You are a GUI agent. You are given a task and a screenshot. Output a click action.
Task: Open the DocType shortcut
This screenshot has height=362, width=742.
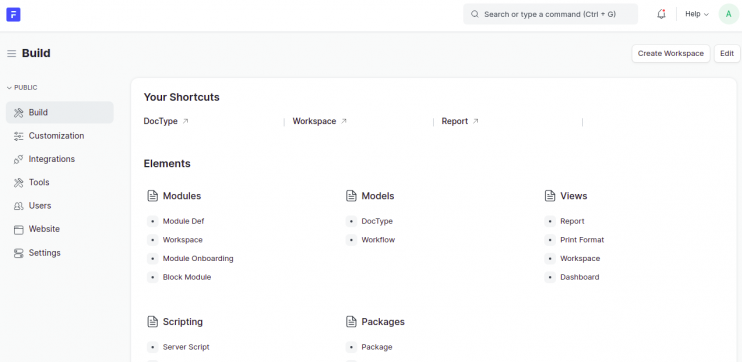click(160, 121)
